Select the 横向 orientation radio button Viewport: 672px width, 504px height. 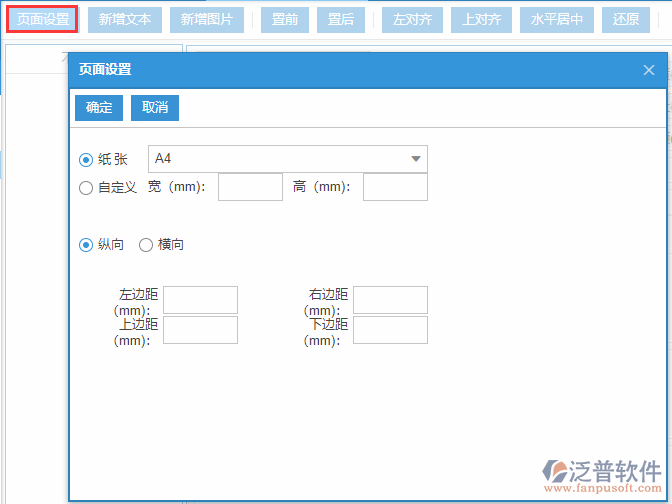click(146, 245)
